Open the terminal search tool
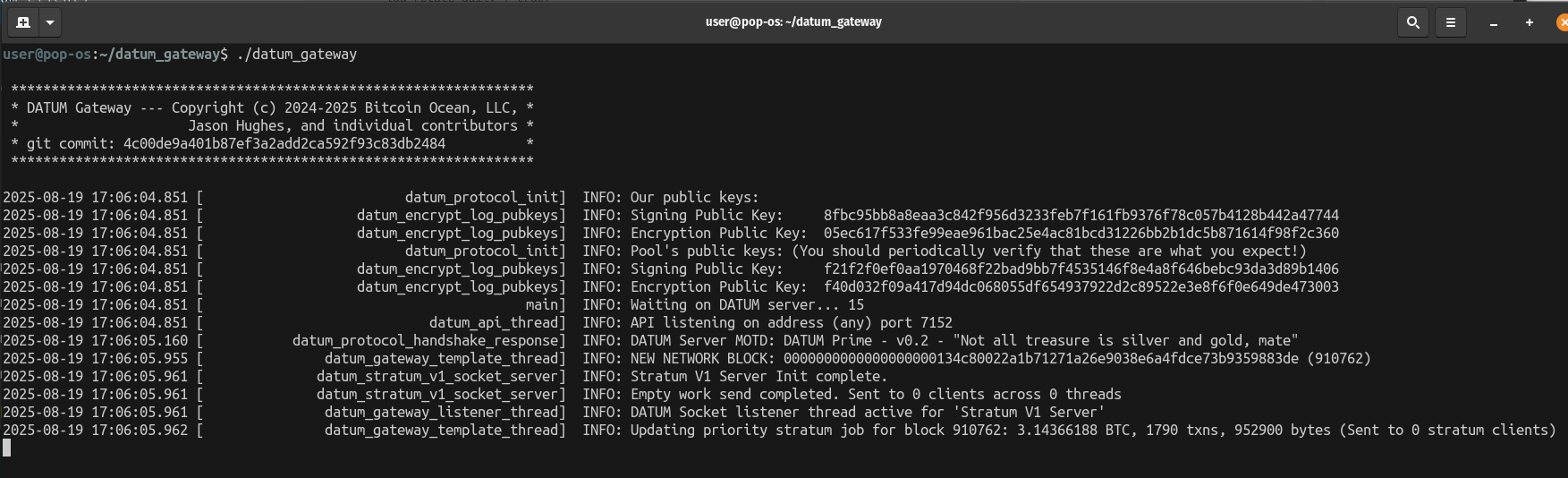The width and height of the screenshot is (1568, 478). tap(1413, 22)
